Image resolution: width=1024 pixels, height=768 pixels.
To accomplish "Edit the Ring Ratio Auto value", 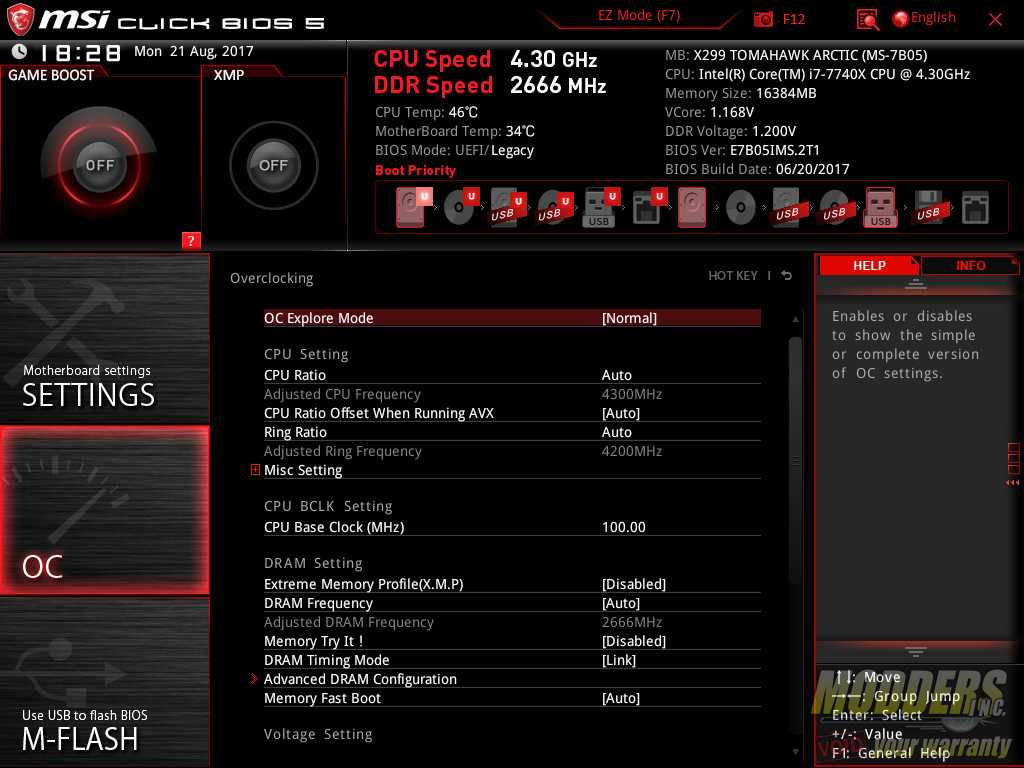I will tap(616, 432).
